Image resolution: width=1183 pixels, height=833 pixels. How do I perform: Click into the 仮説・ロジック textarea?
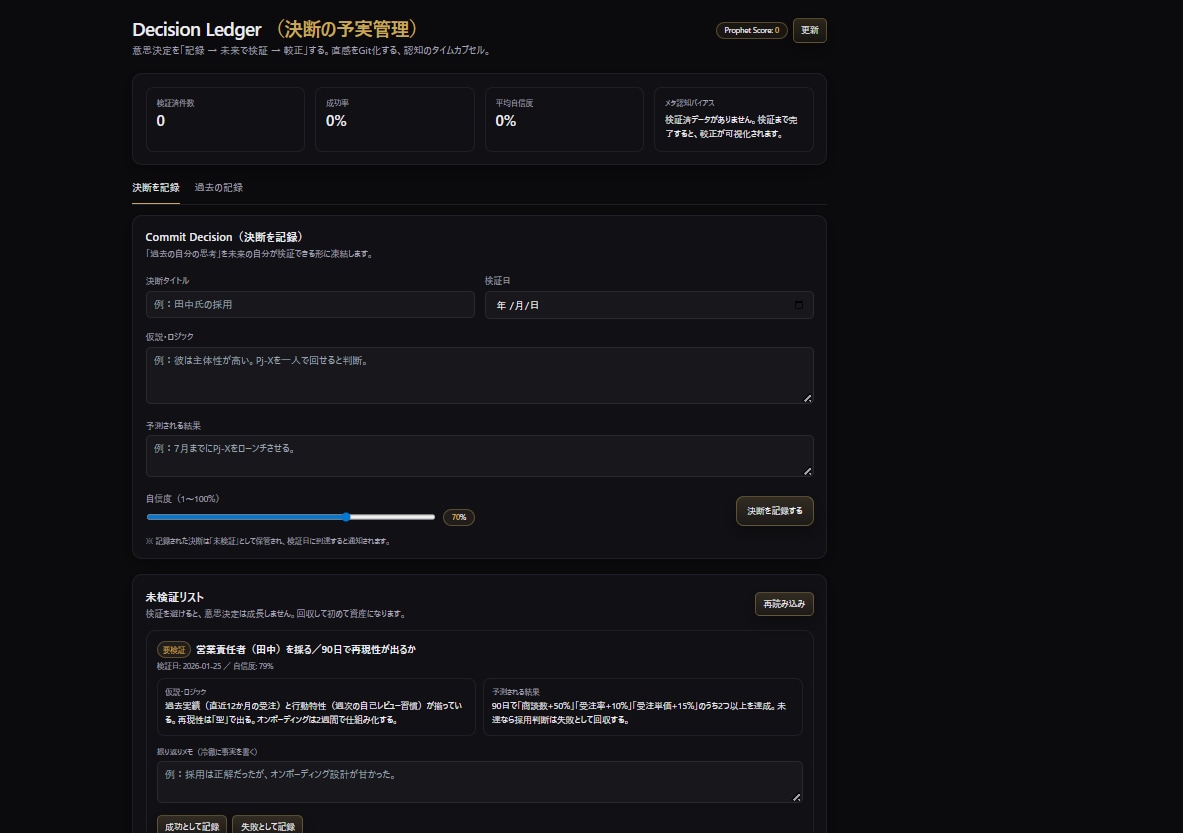coord(479,375)
